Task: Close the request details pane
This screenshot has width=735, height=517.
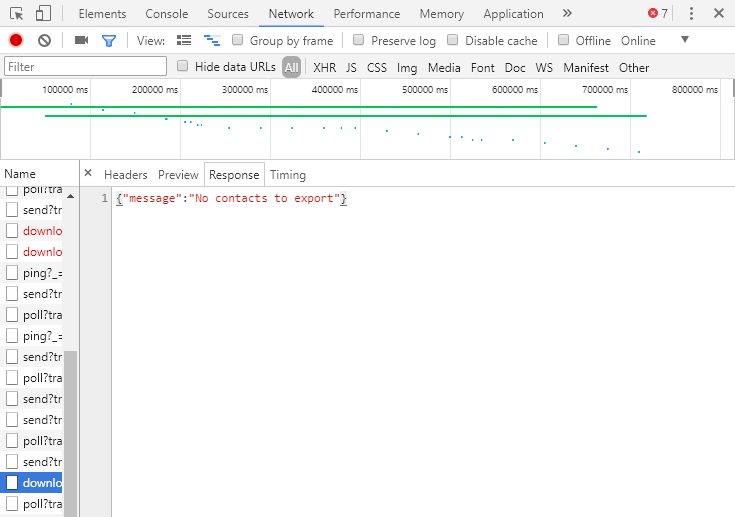Action: point(88,173)
